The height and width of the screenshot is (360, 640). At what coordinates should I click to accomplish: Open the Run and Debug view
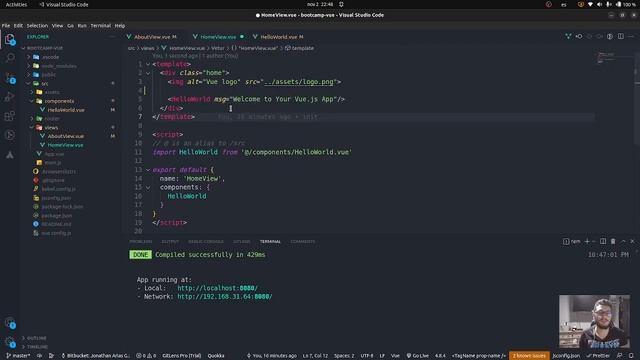tap(10, 97)
